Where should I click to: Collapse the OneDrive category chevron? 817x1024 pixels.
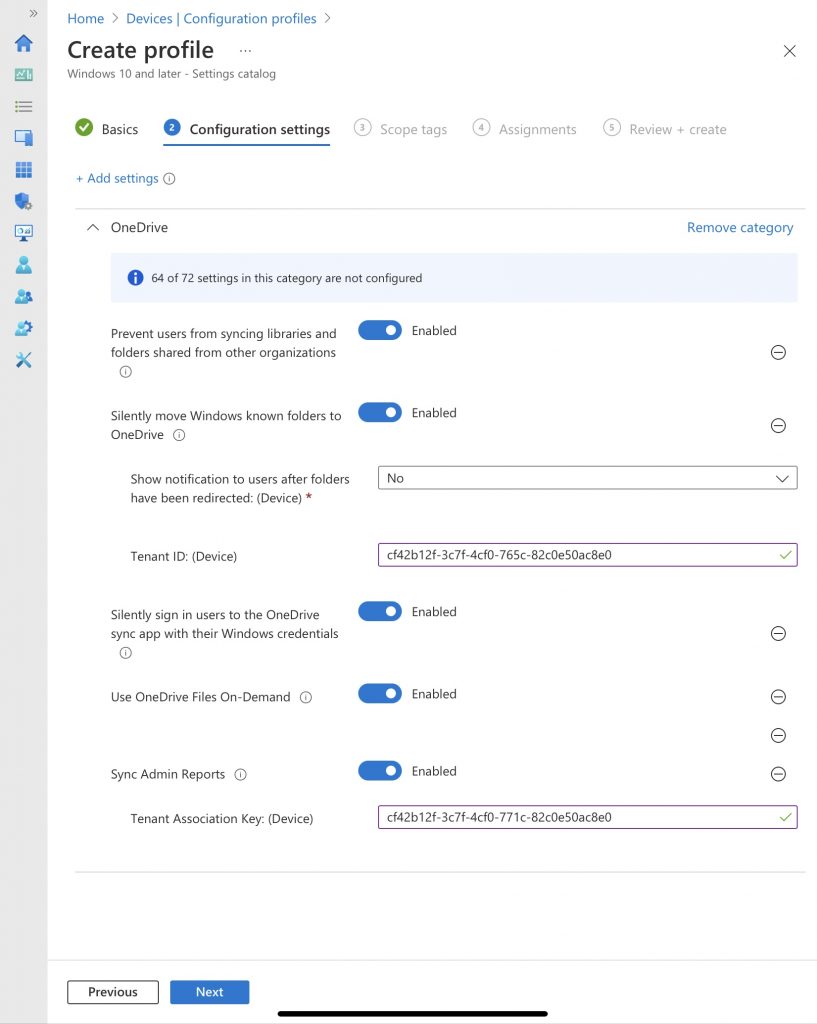93,227
